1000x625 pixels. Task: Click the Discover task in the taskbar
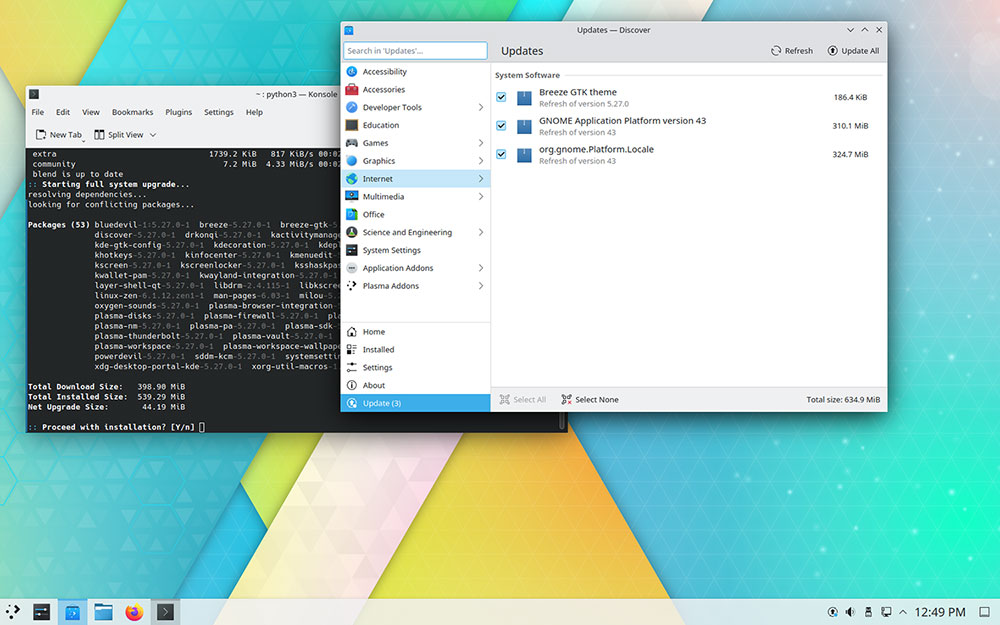pos(73,612)
